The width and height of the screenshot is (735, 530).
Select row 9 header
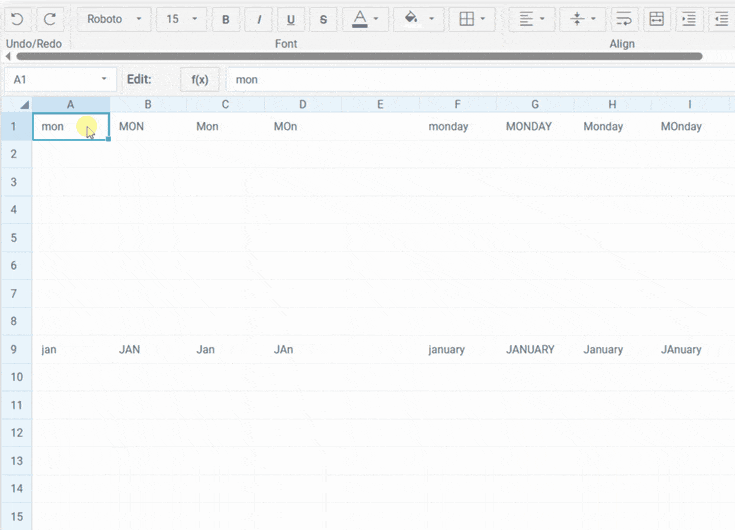click(x=15, y=349)
